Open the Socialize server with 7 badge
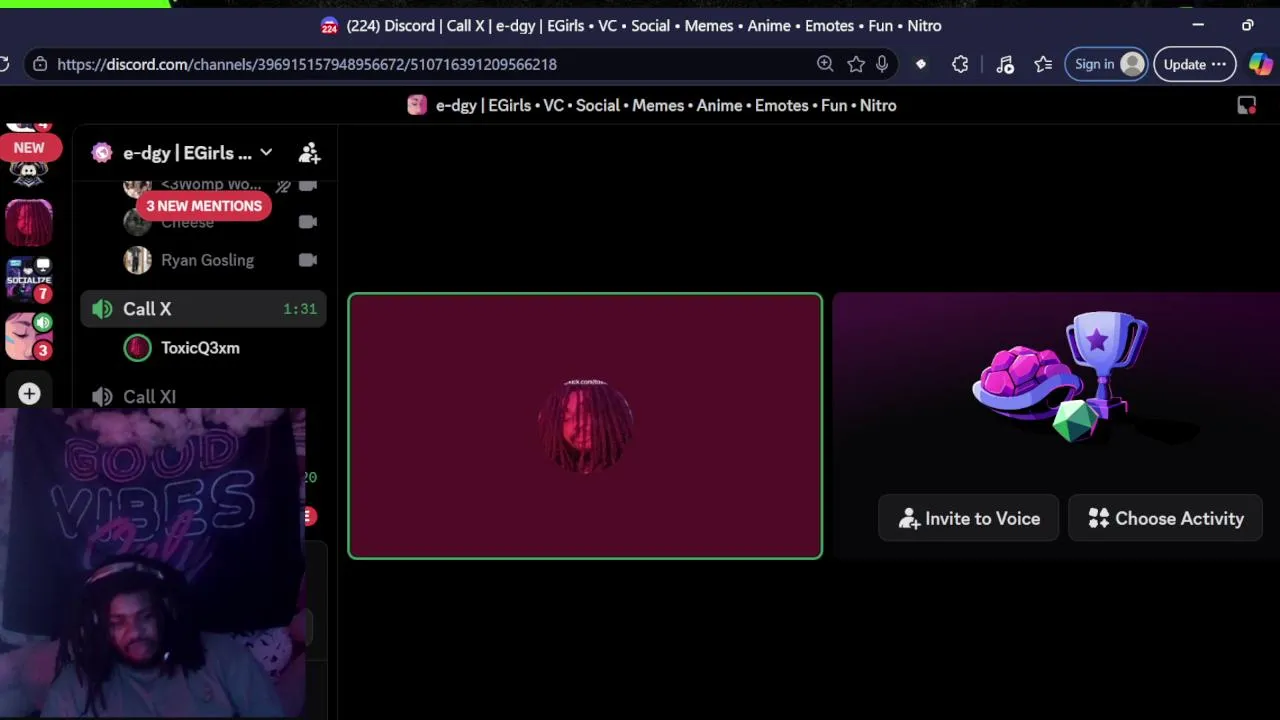The height and width of the screenshot is (720, 1280). tap(29, 279)
